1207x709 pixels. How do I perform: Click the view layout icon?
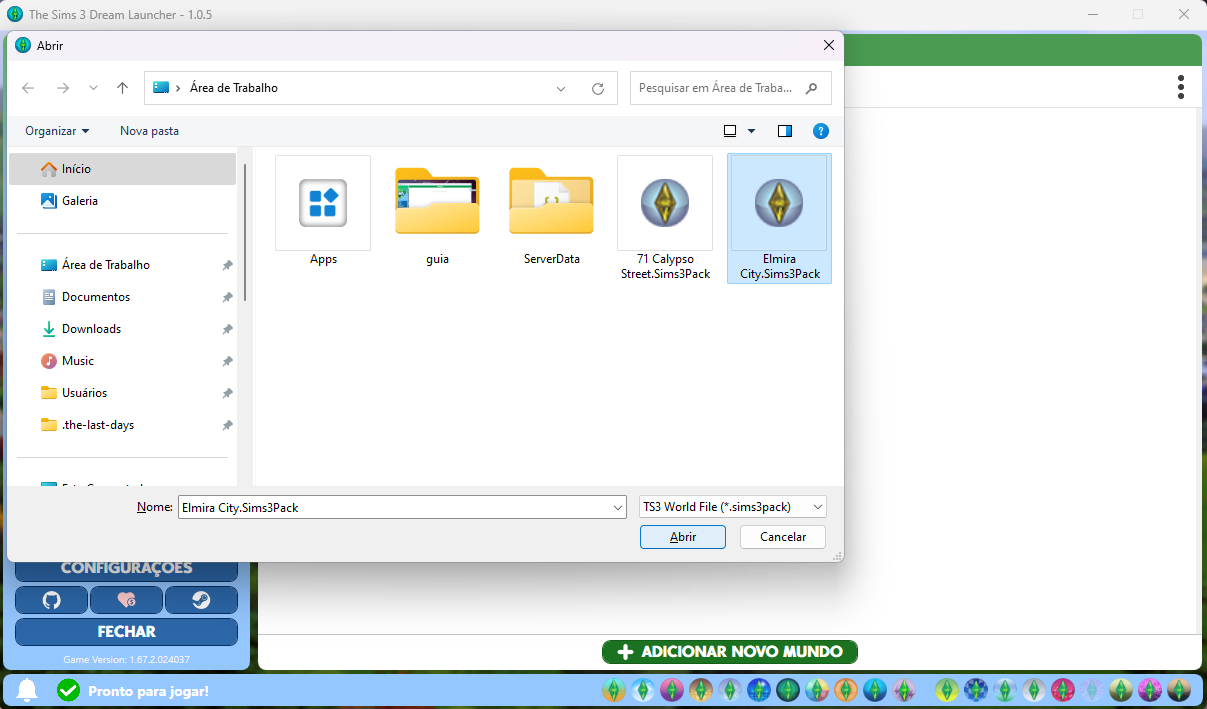(730, 131)
